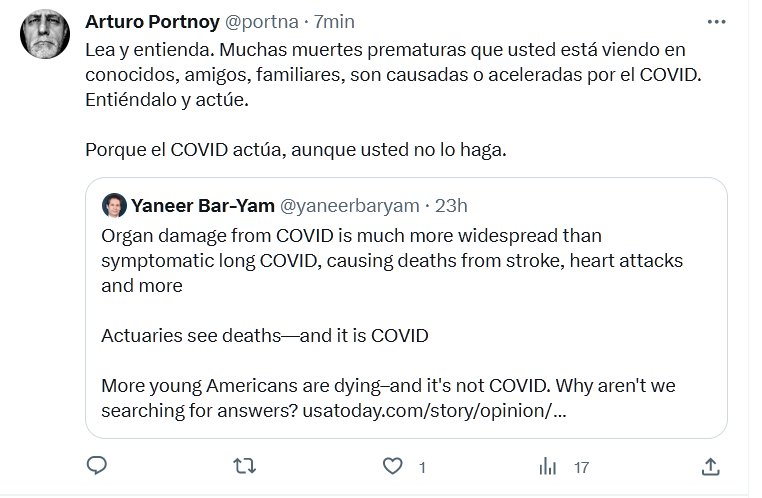The image size is (762, 498).
Task: Click the view count number 17
Action: [x=580, y=467]
